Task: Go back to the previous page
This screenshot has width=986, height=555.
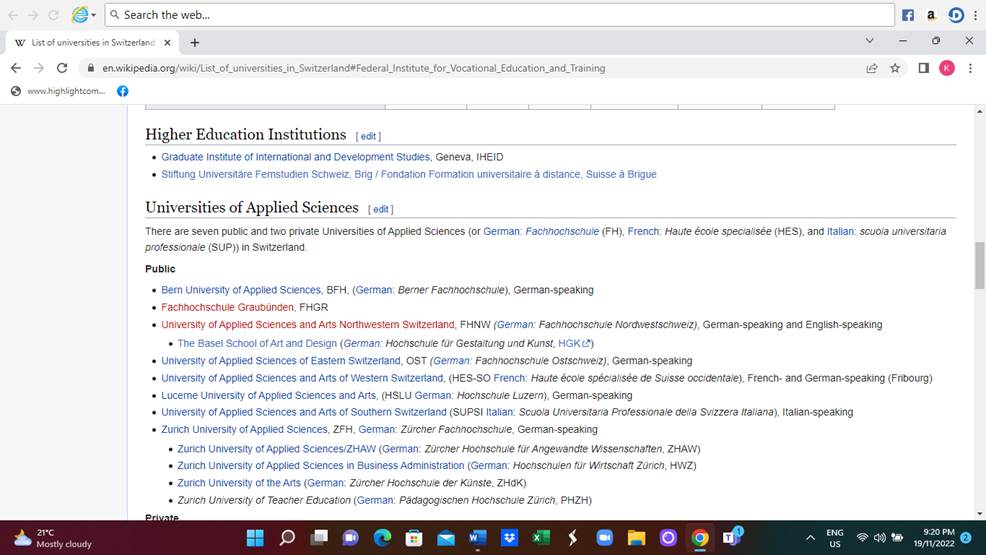Action: (16, 68)
